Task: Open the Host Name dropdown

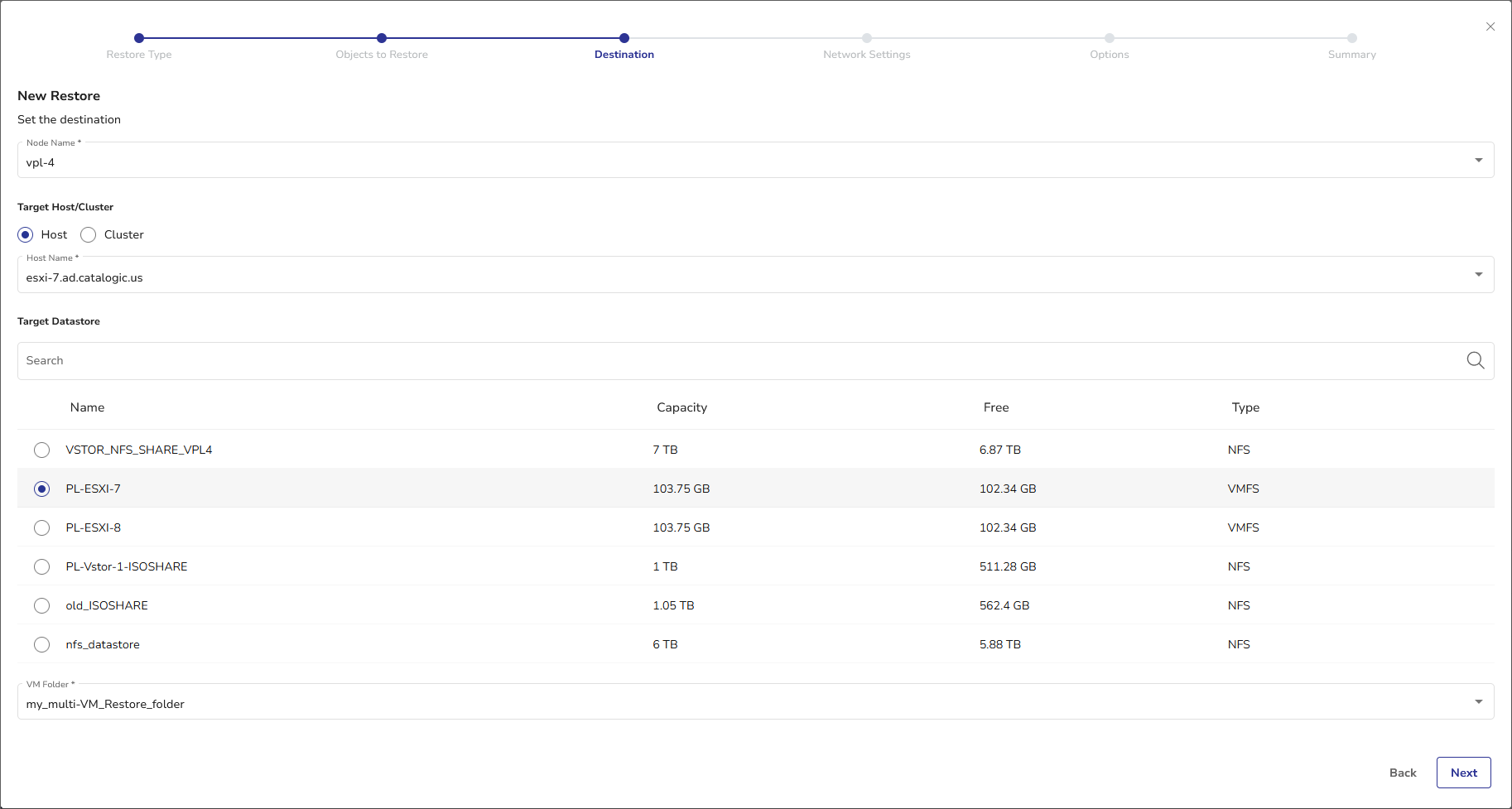Action: (x=1478, y=275)
